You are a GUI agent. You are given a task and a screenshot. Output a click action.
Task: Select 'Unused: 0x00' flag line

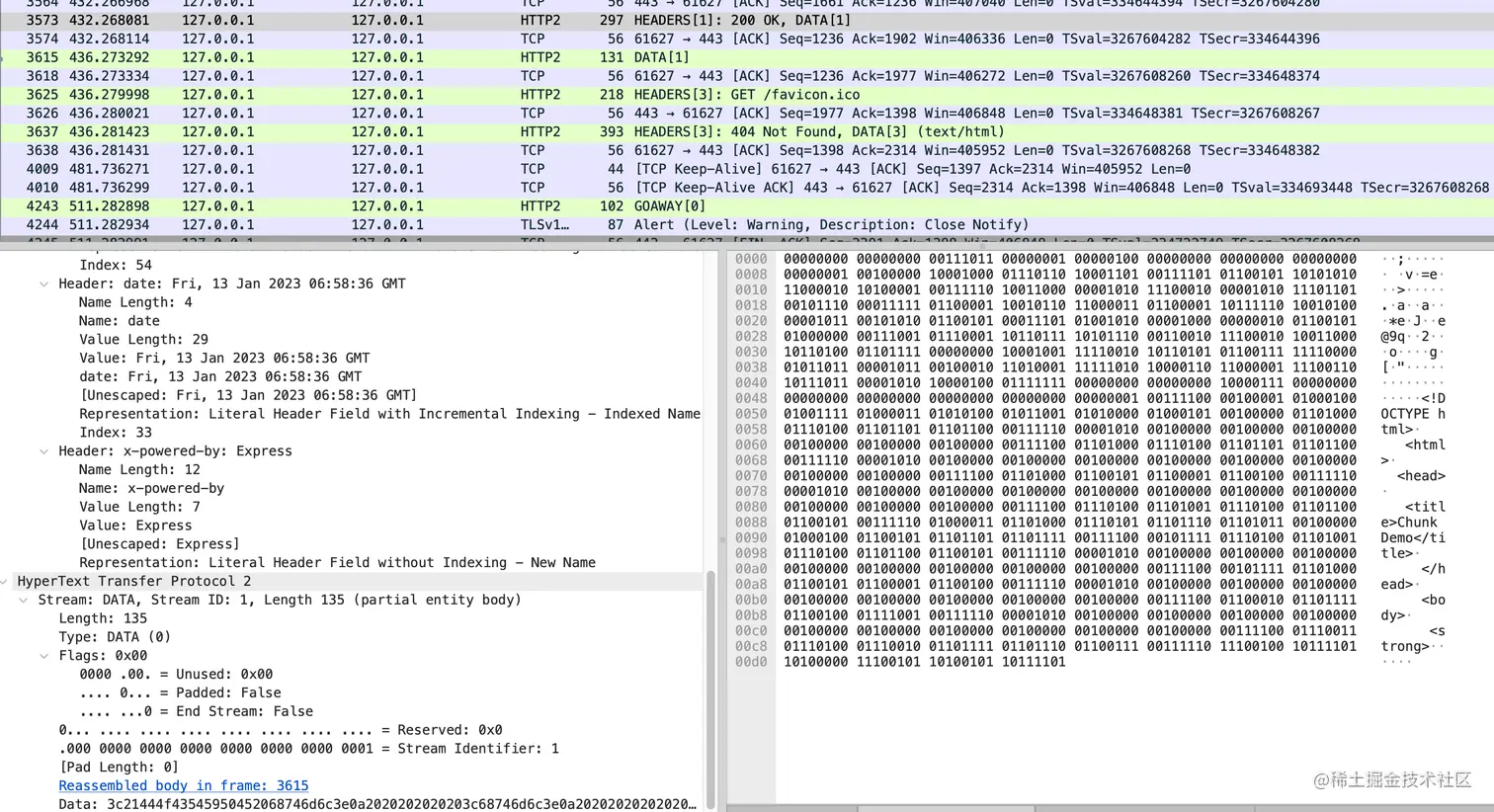(176, 675)
